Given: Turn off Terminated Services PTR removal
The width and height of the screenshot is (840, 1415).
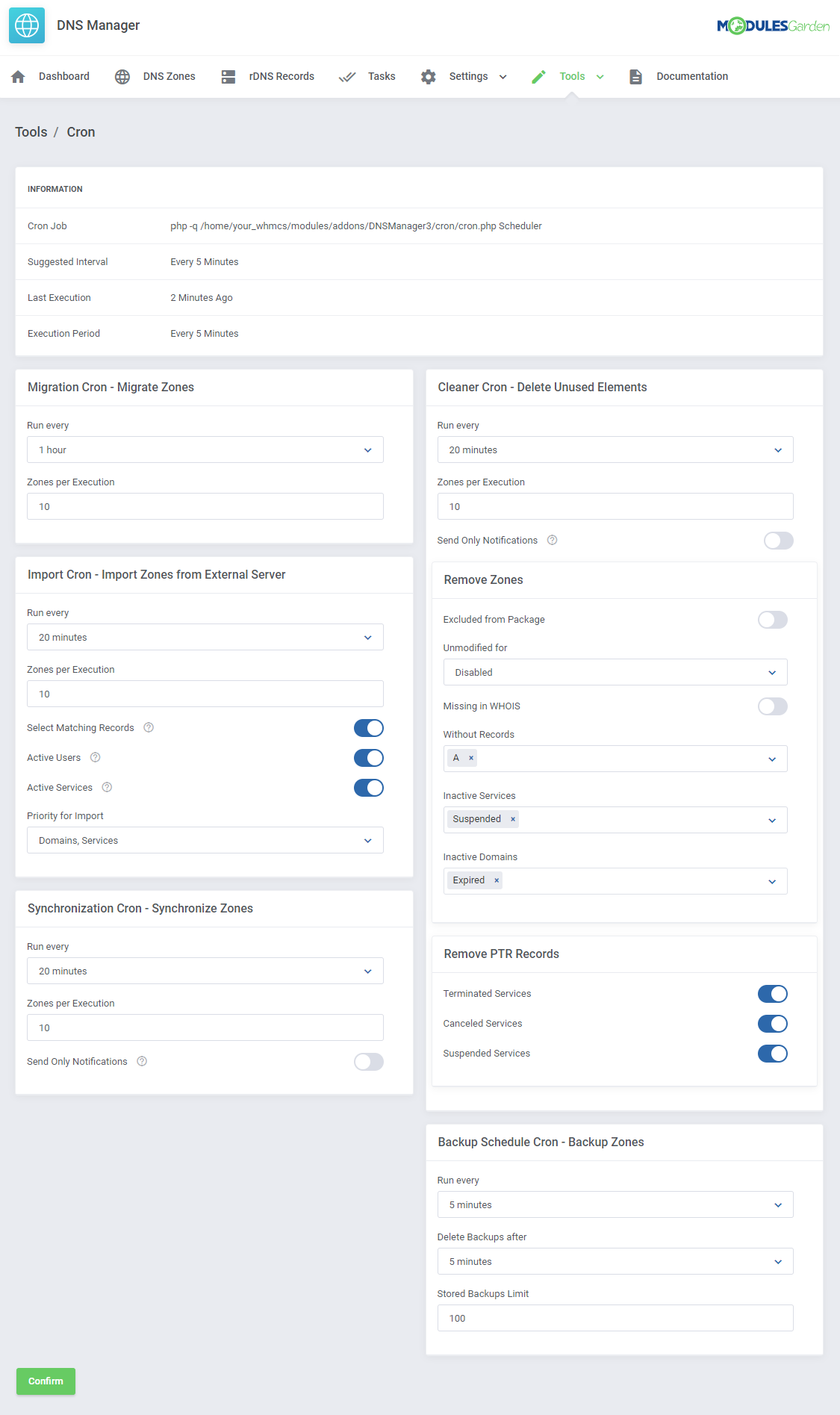Looking at the screenshot, I should 773,994.
